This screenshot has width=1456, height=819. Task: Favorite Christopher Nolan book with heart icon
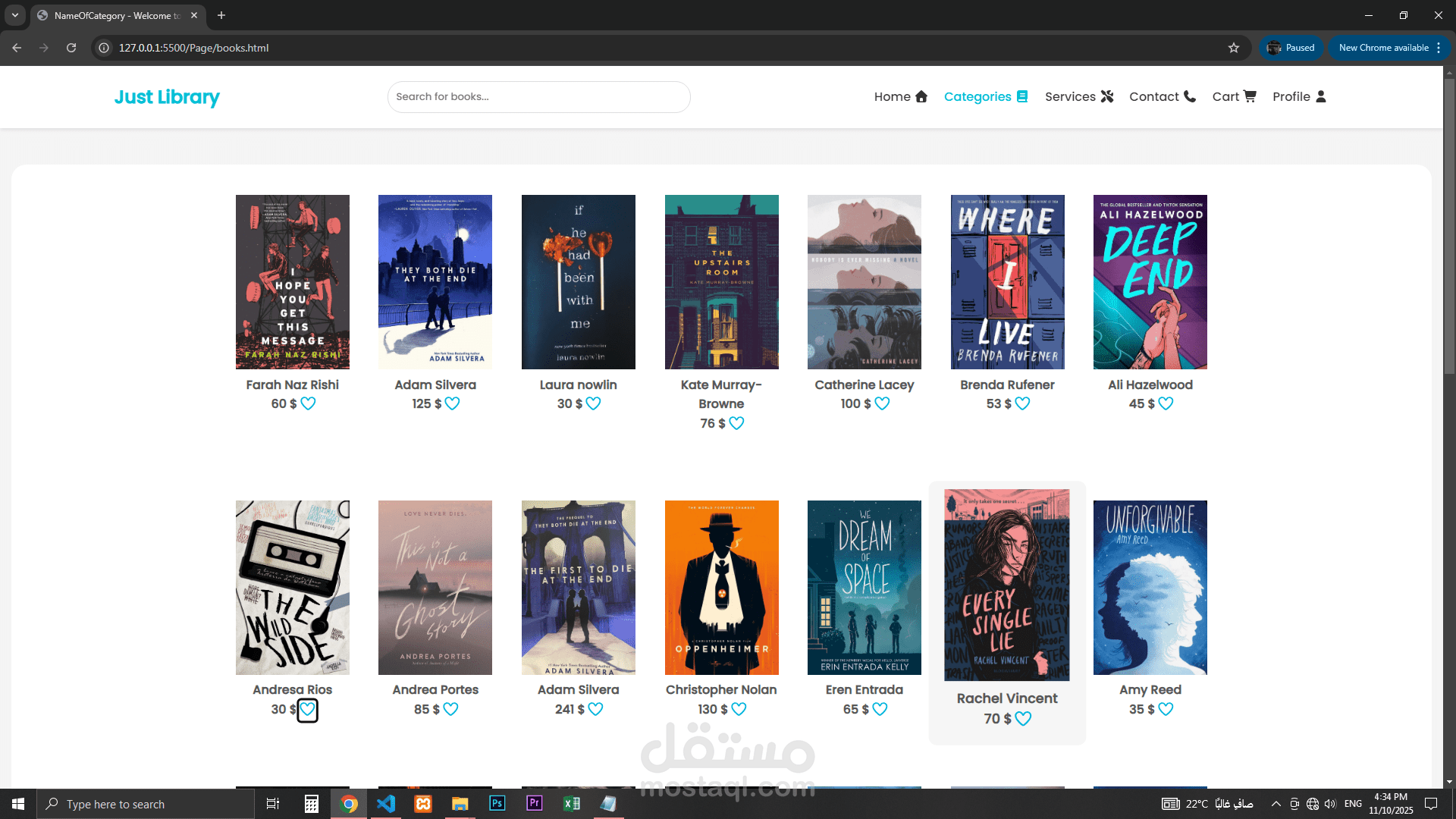pyautogui.click(x=739, y=710)
